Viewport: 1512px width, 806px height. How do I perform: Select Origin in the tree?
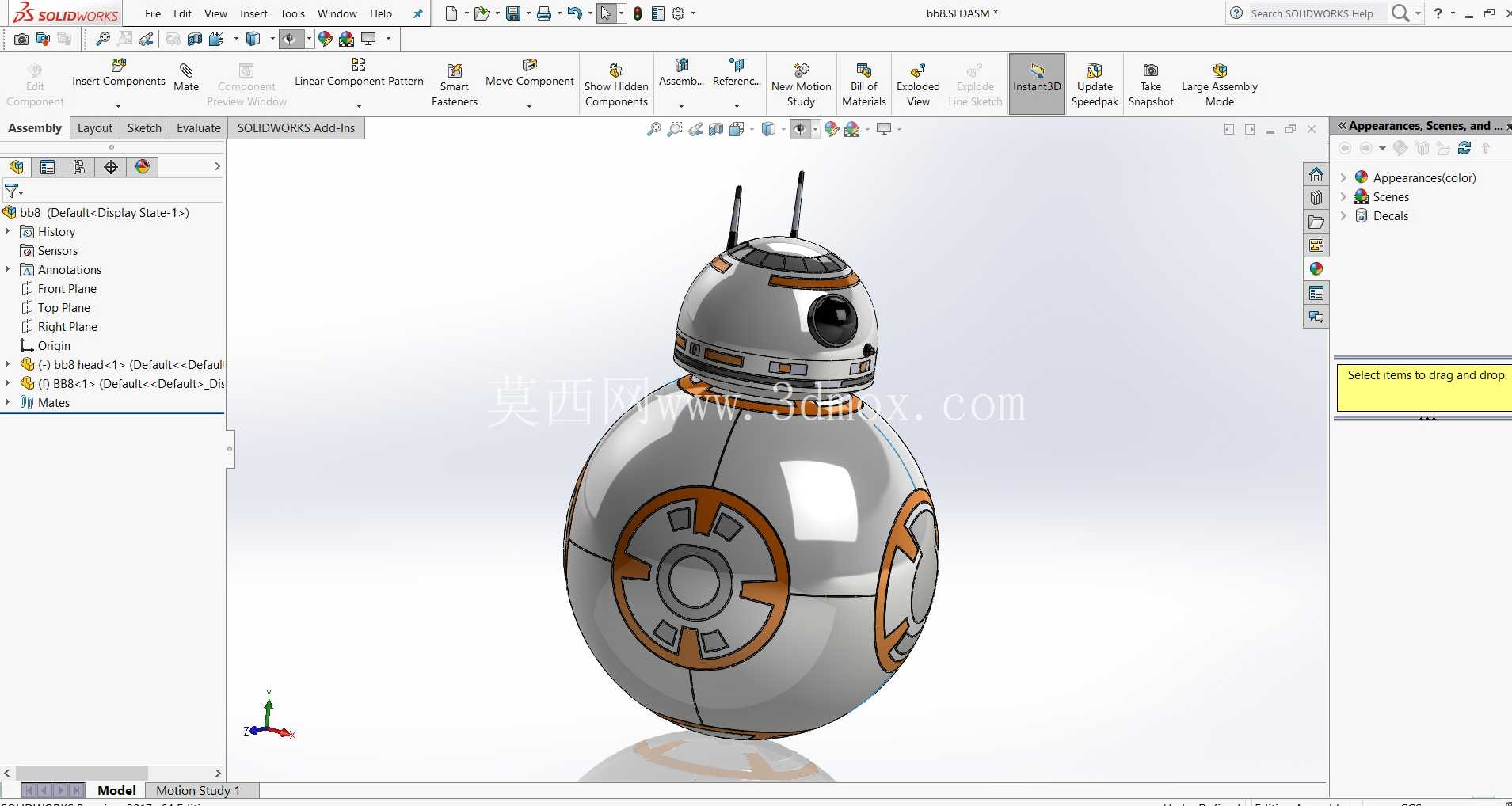[x=54, y=345]
